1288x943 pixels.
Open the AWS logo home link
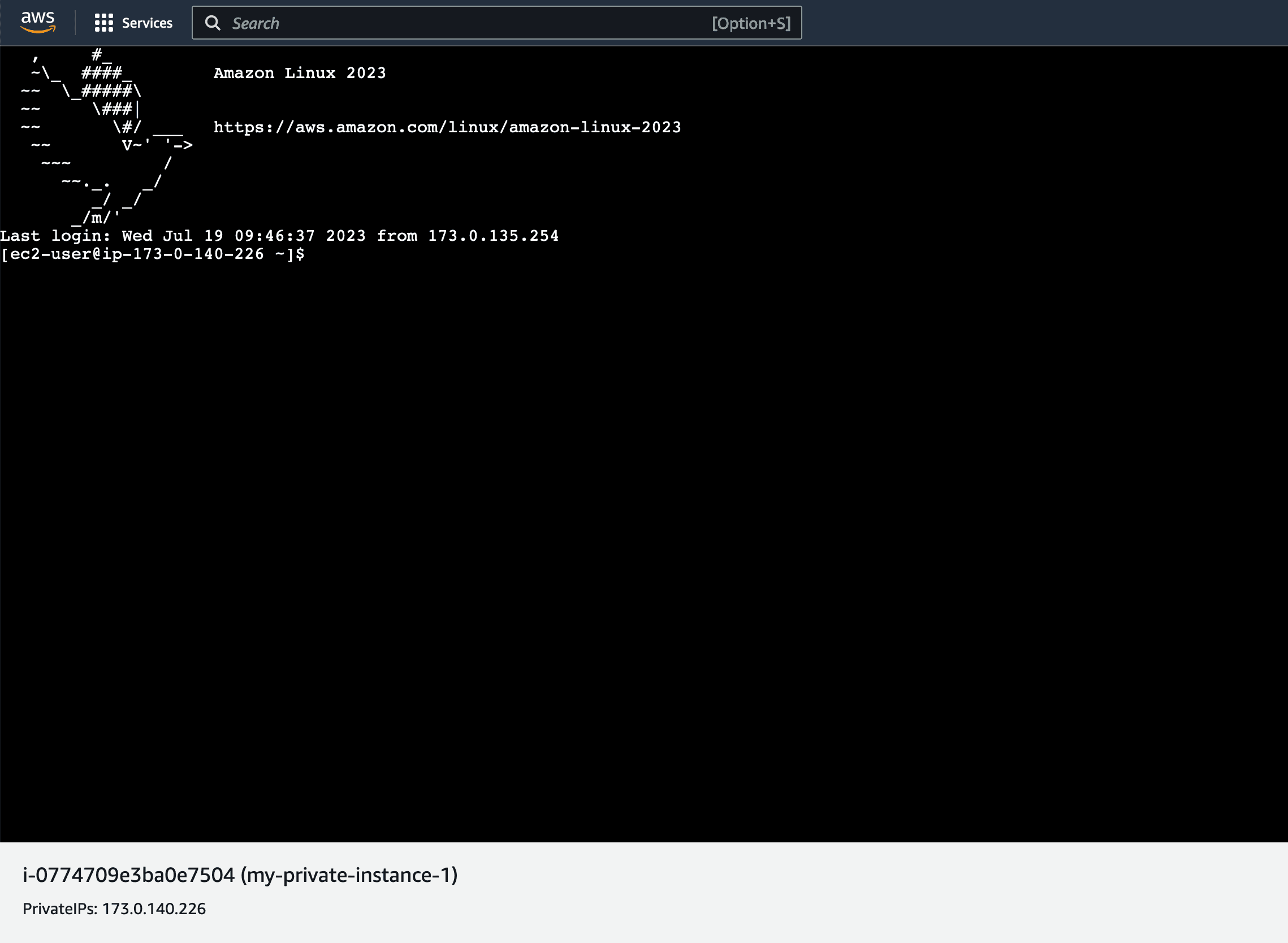point(38,23)
